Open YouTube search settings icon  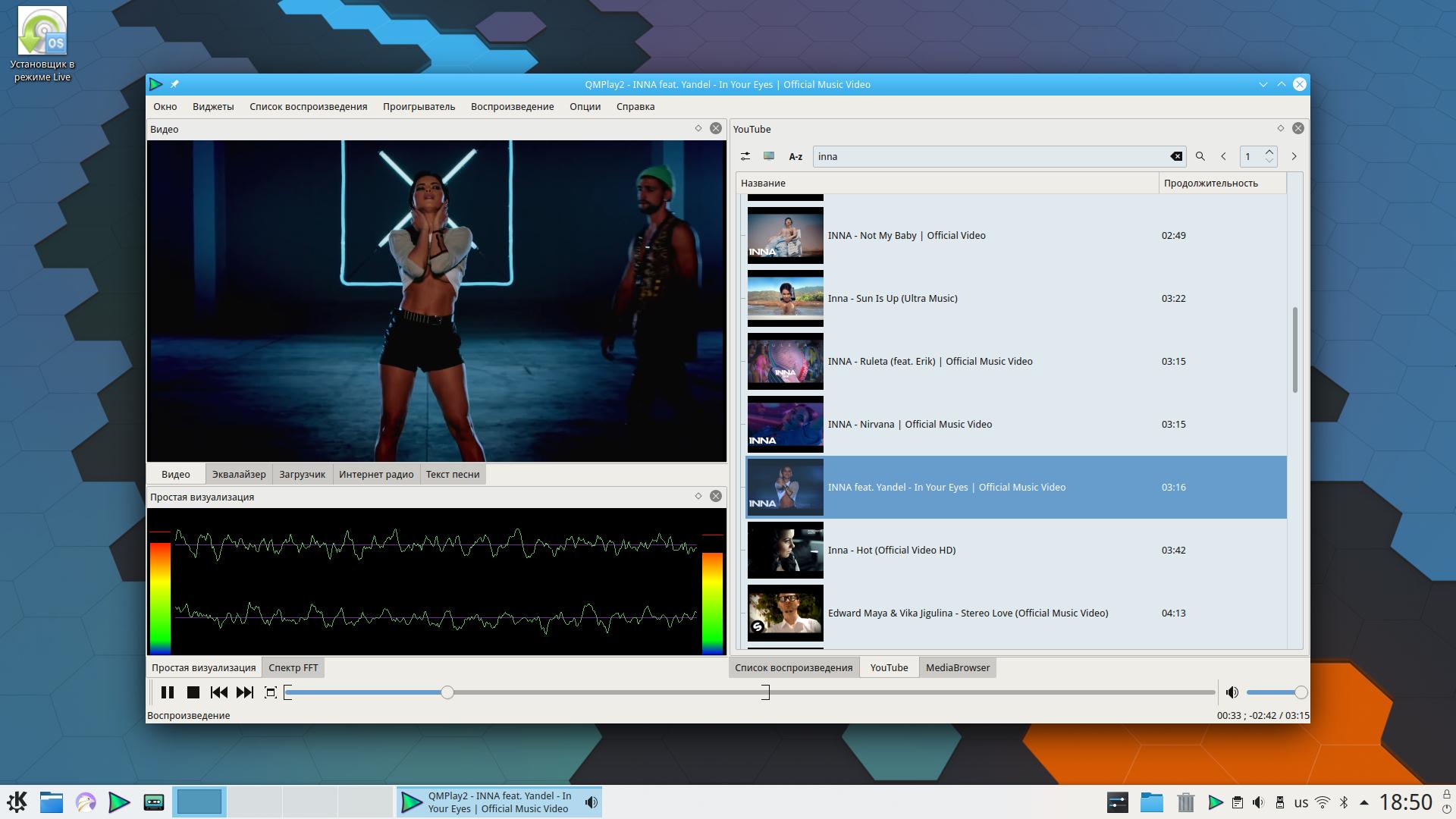click(x=745, y=156)
